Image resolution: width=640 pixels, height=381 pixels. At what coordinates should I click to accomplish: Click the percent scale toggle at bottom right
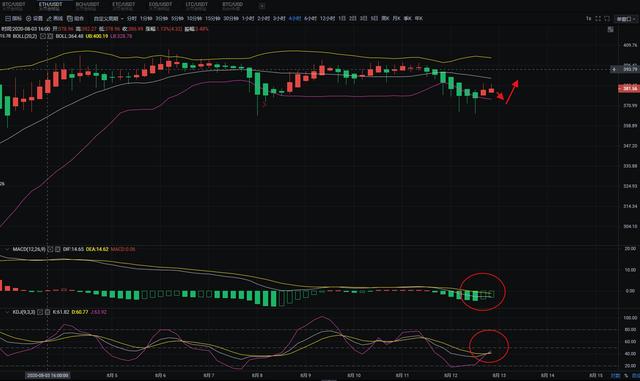(626, 375)
